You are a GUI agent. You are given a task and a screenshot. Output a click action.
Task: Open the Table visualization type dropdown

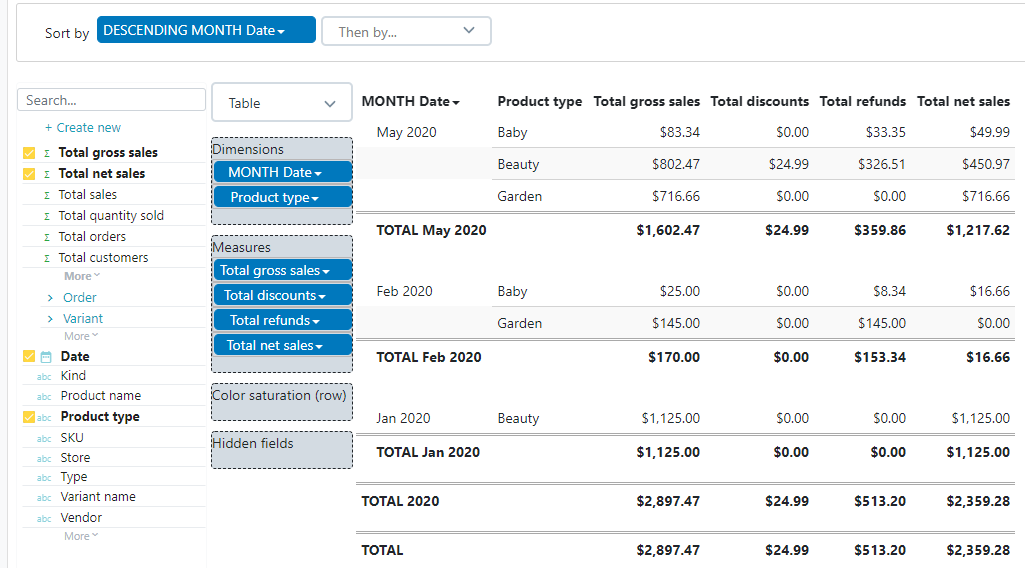click(282, 103)
